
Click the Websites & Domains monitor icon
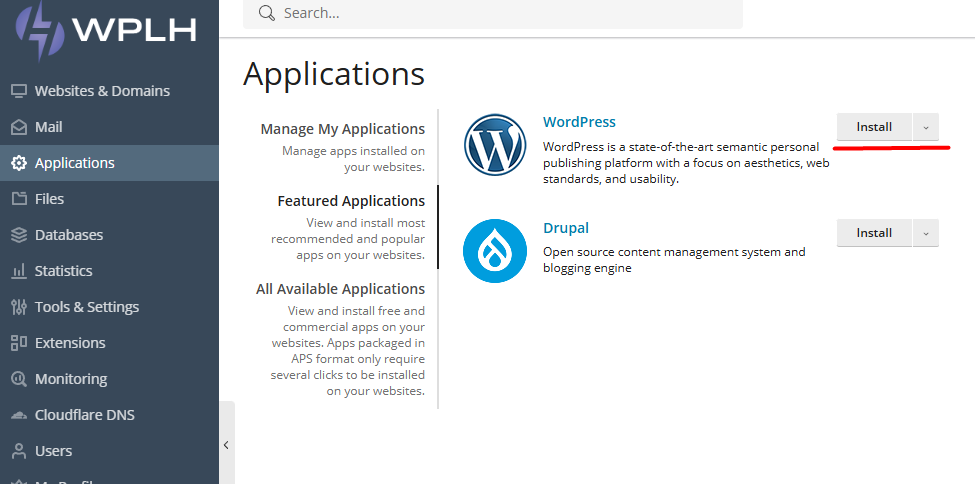pos(19,91)
